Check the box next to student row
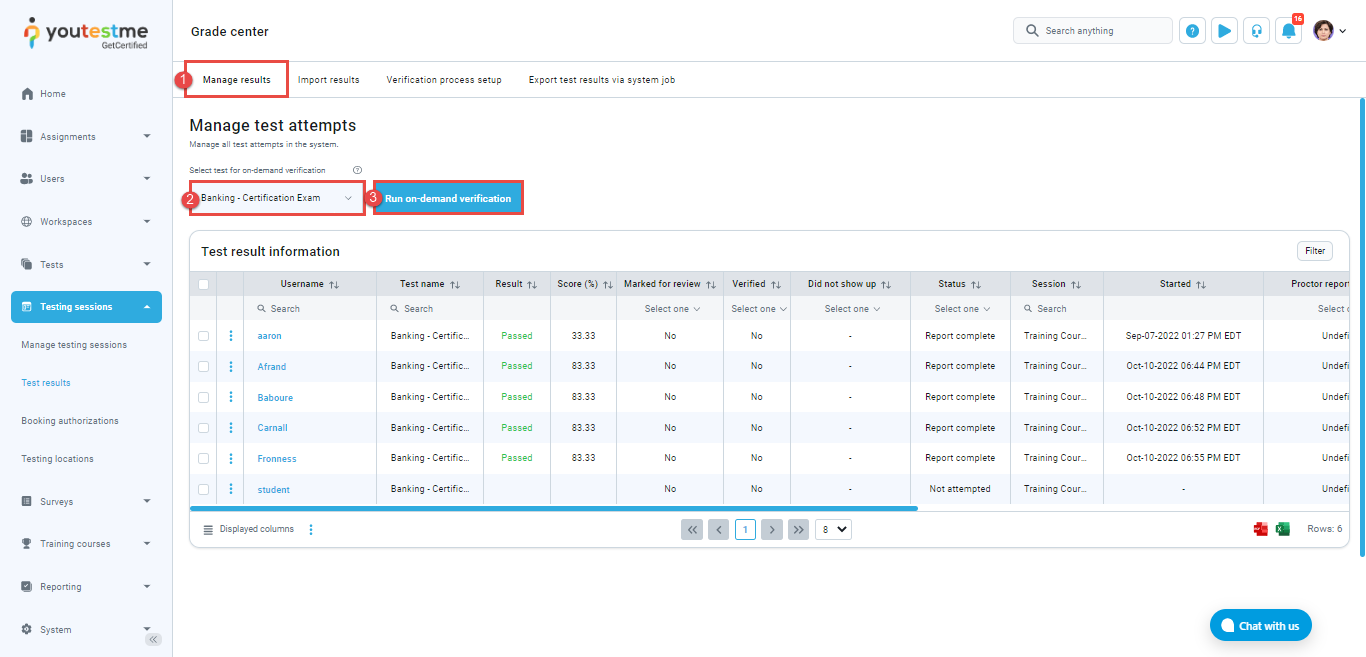1366x657 pixels. (203, 490)
